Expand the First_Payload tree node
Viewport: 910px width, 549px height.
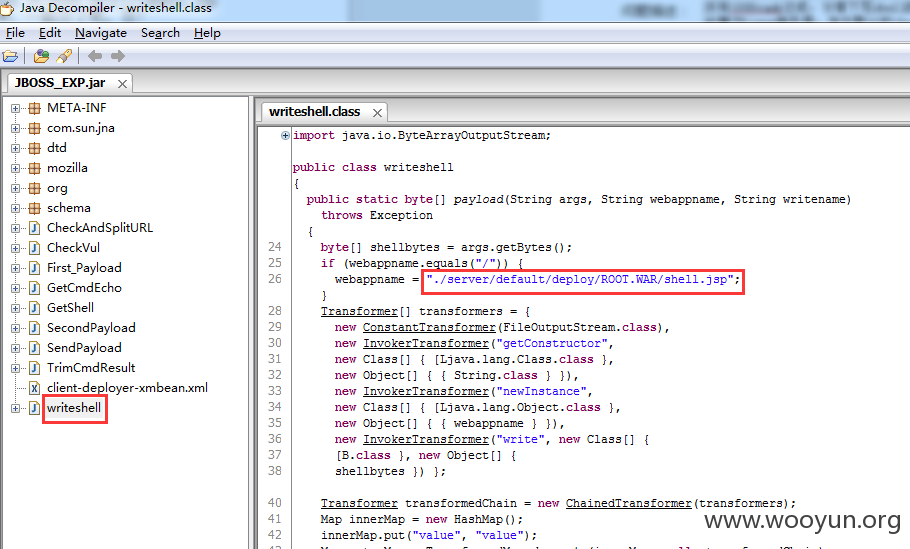pos(16,268)
